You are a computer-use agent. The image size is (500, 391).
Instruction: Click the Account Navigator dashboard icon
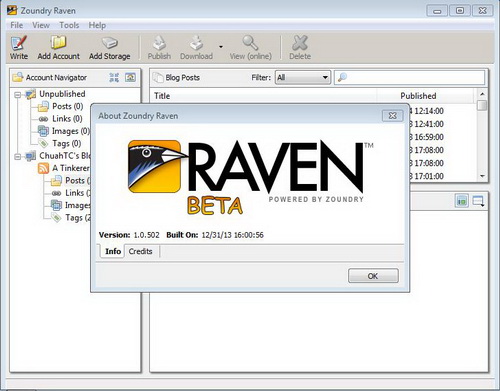point(130,78)
